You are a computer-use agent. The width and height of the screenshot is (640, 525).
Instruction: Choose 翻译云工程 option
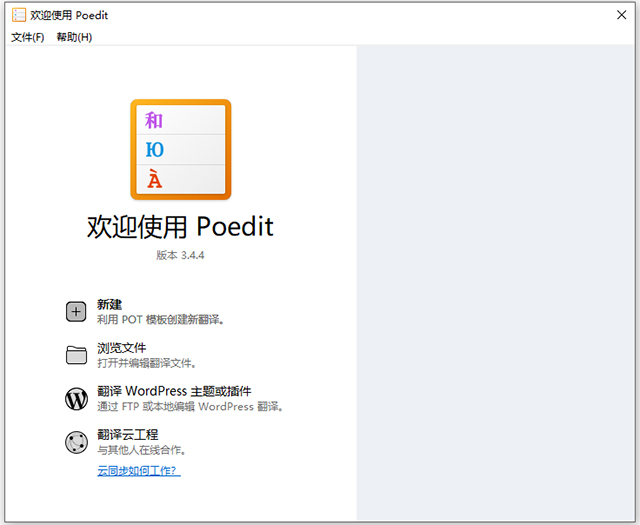(x=128, y=435)
